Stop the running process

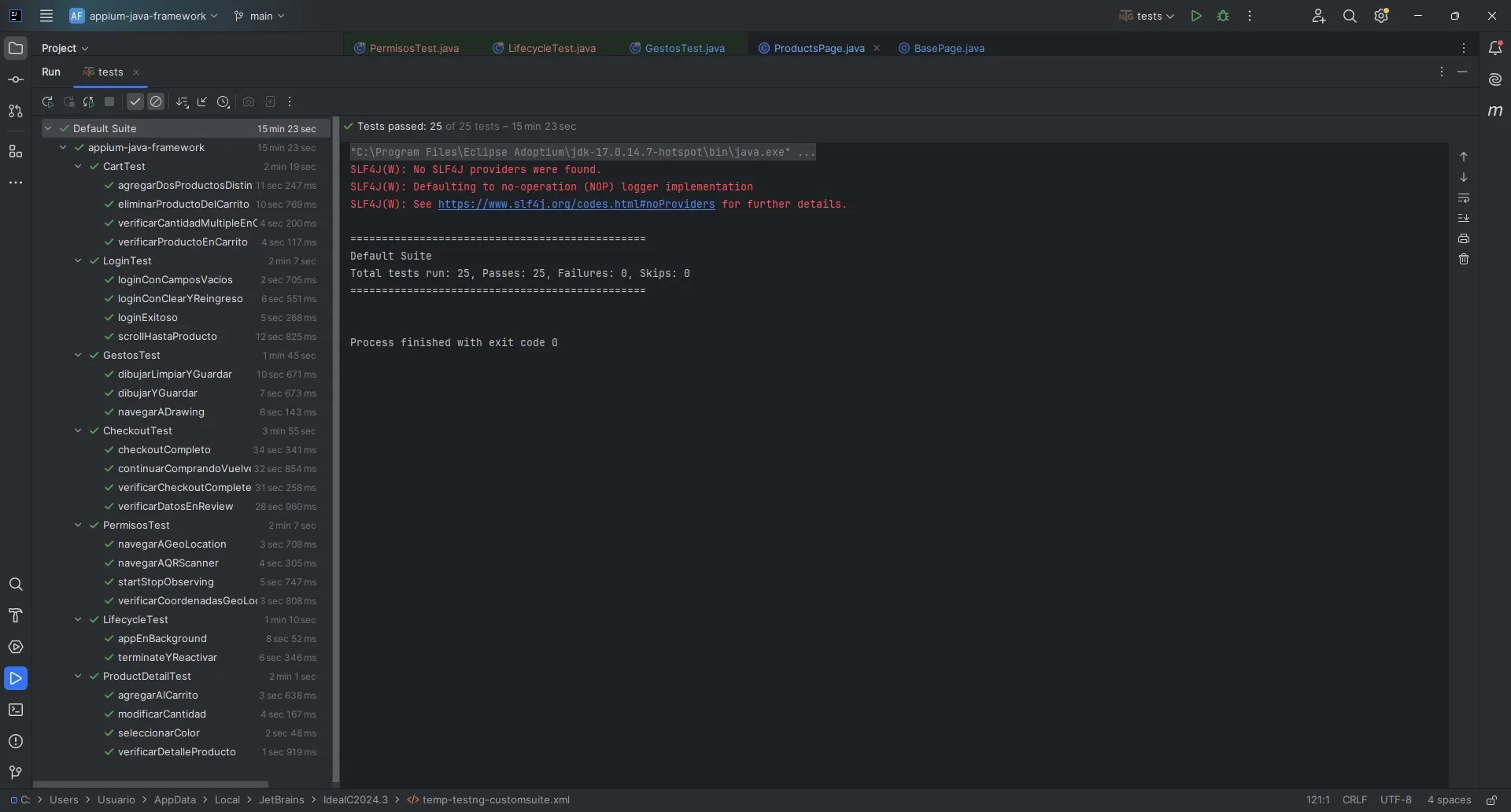109,102
